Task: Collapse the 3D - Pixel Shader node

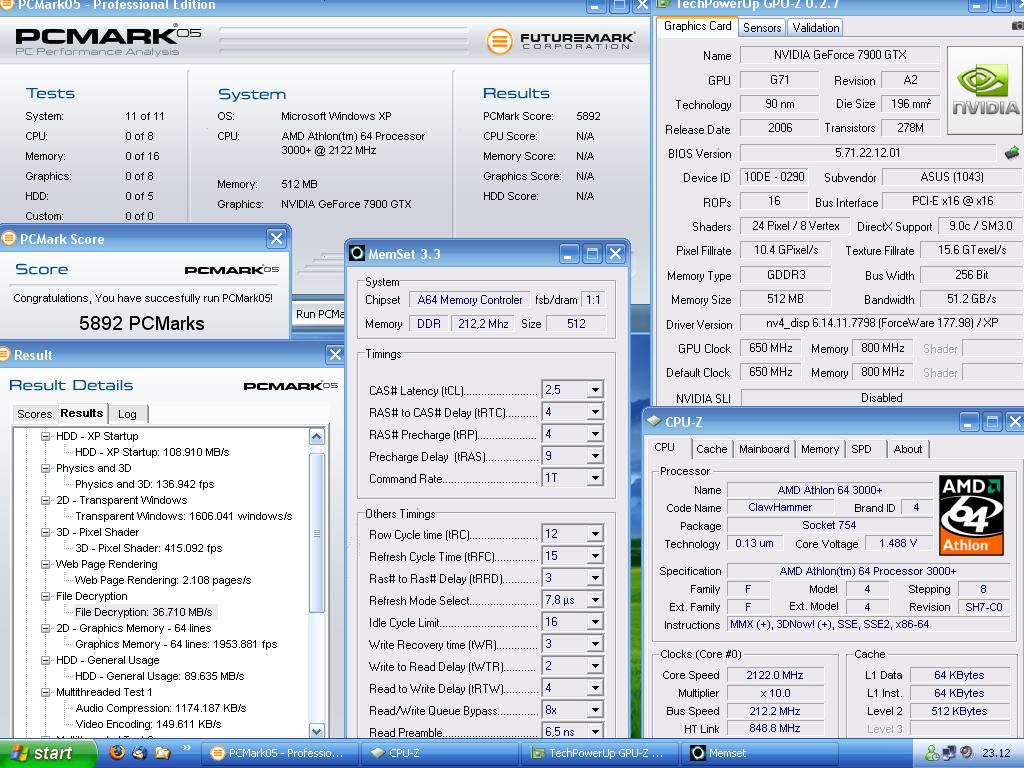Action: tap(45, 532)
